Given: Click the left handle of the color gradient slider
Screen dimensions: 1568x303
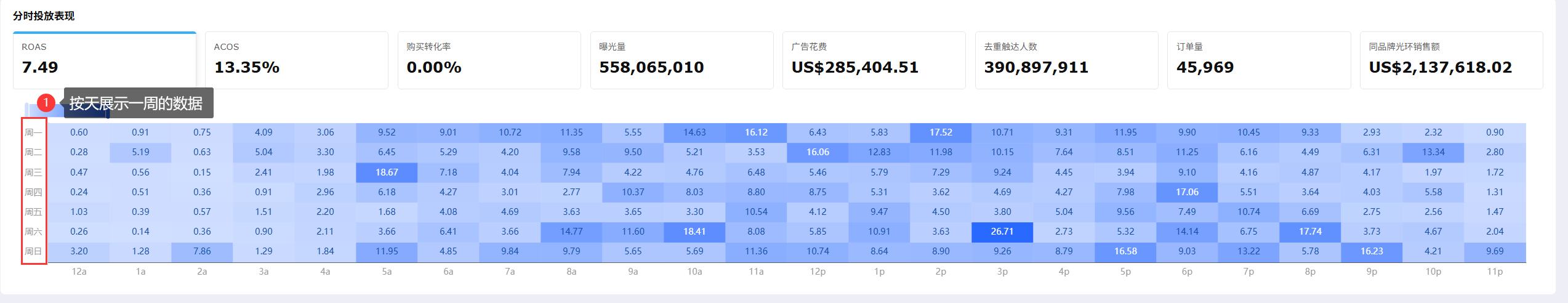Looking at the screenshot, I should 28,110.
